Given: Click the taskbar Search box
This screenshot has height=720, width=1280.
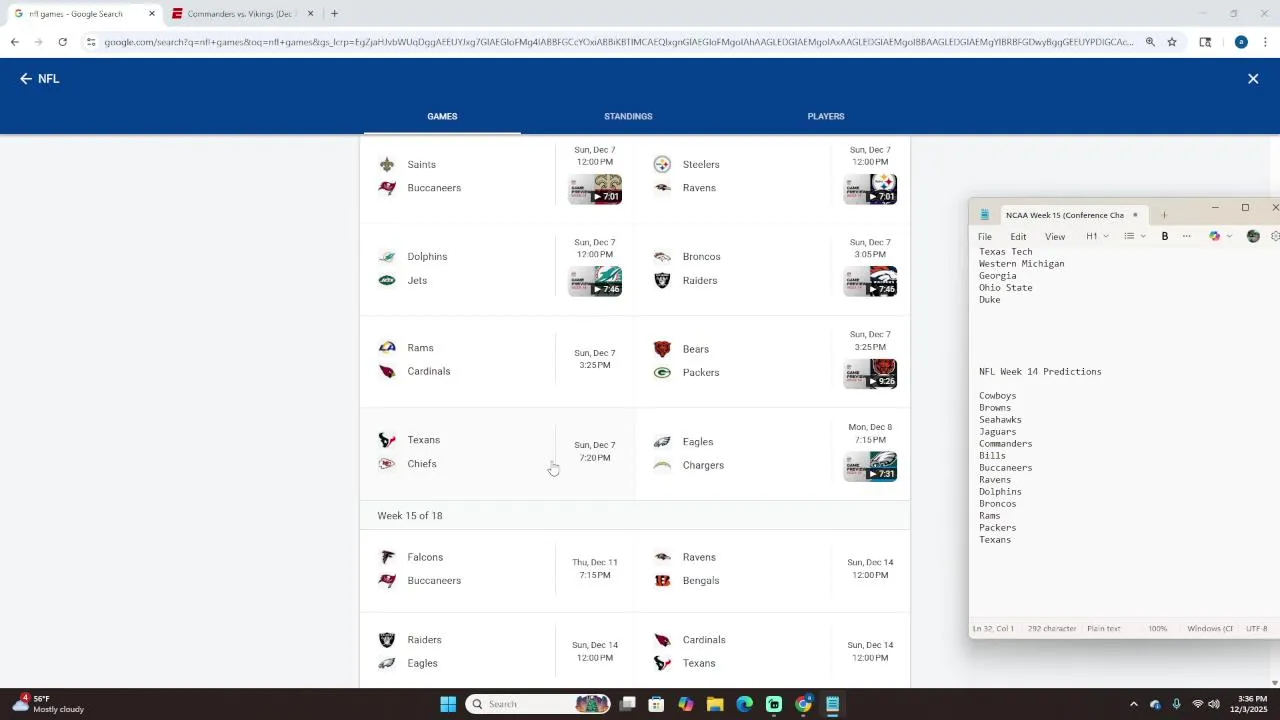Looking at the screenshot, I should click(x=538, y=704).
